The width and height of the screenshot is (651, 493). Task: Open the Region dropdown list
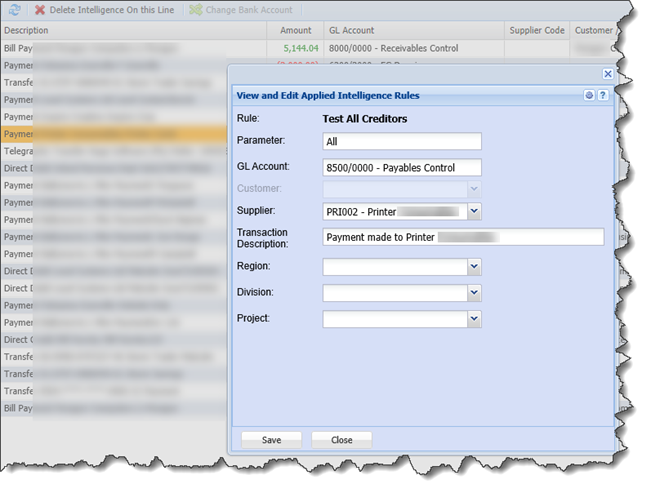474,267
